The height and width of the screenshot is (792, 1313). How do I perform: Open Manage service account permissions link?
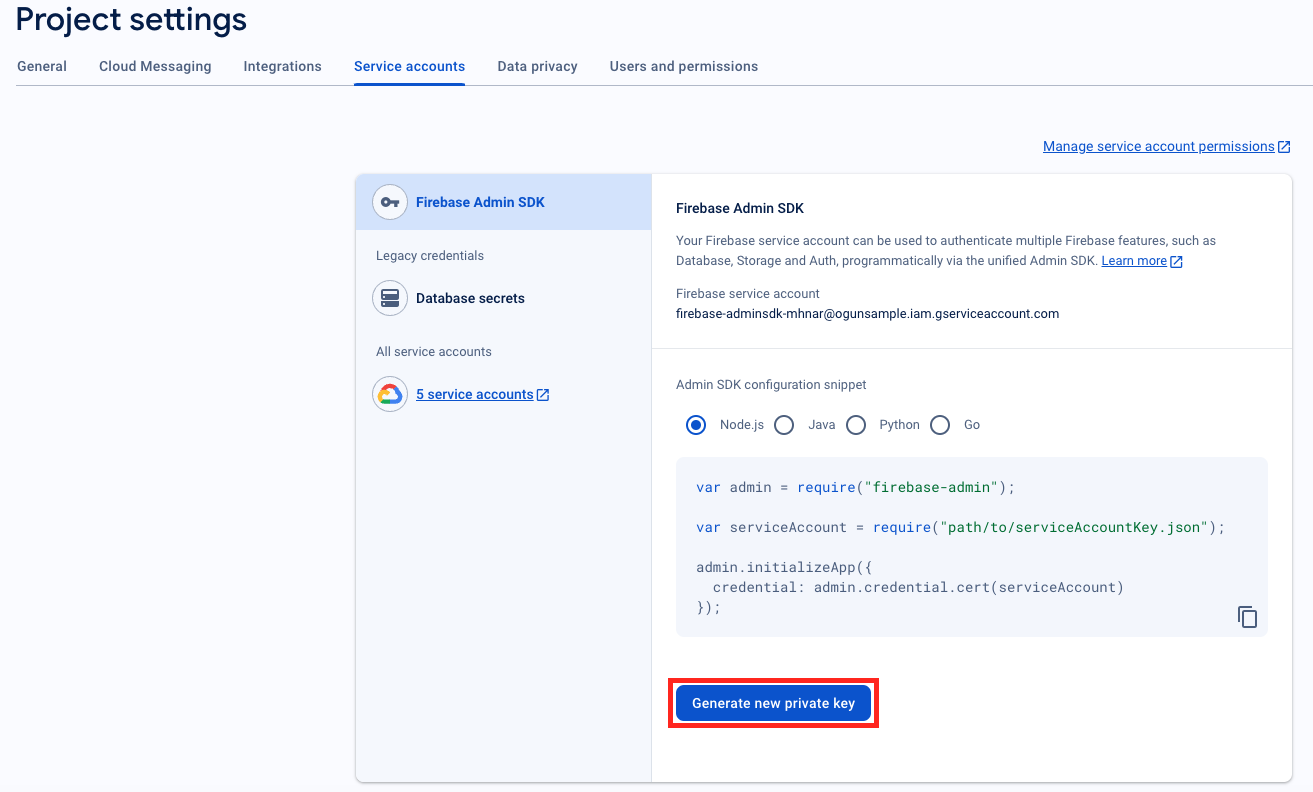1158,146
